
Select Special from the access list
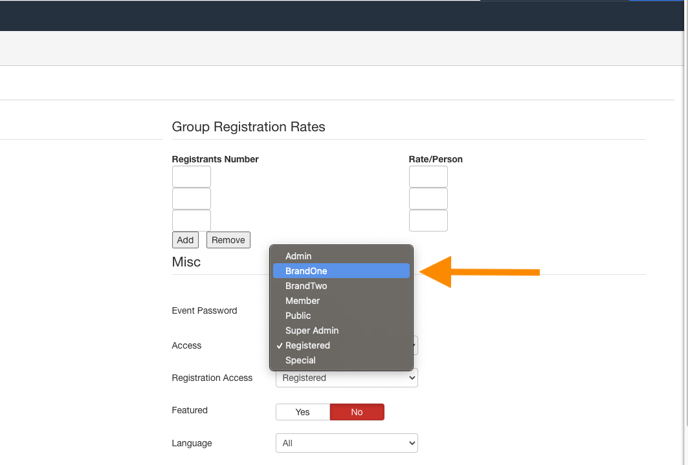click(341, 360)
